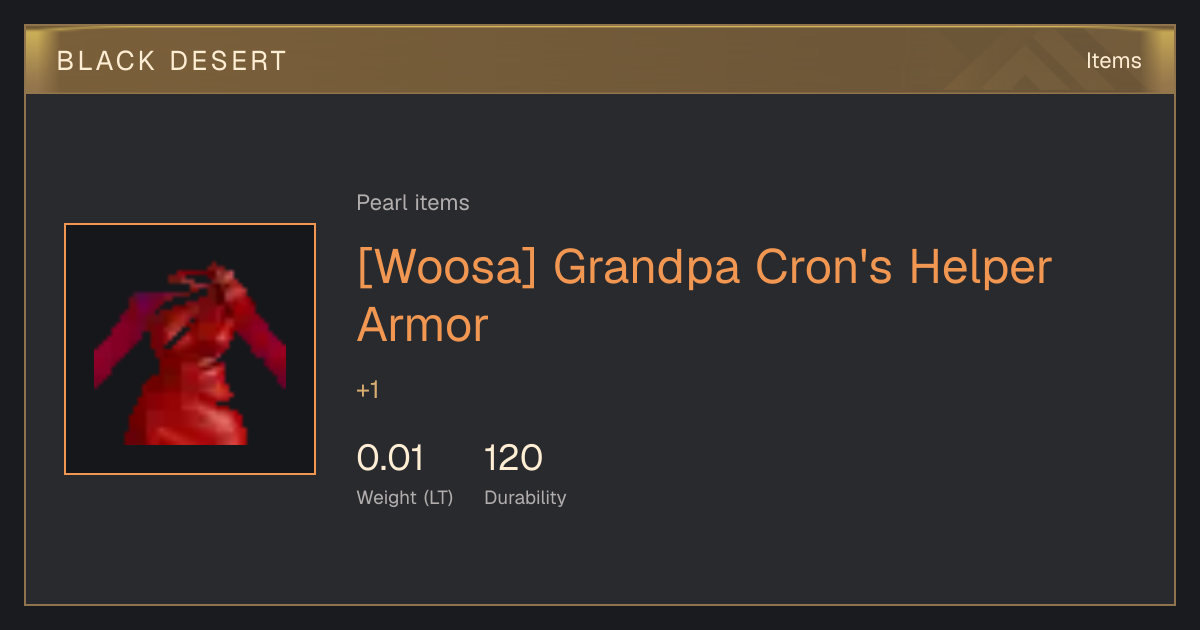Open the Items section in header
Image resolution: width=1200 pixels, height=630 pixels.
tap(1113, 61)
